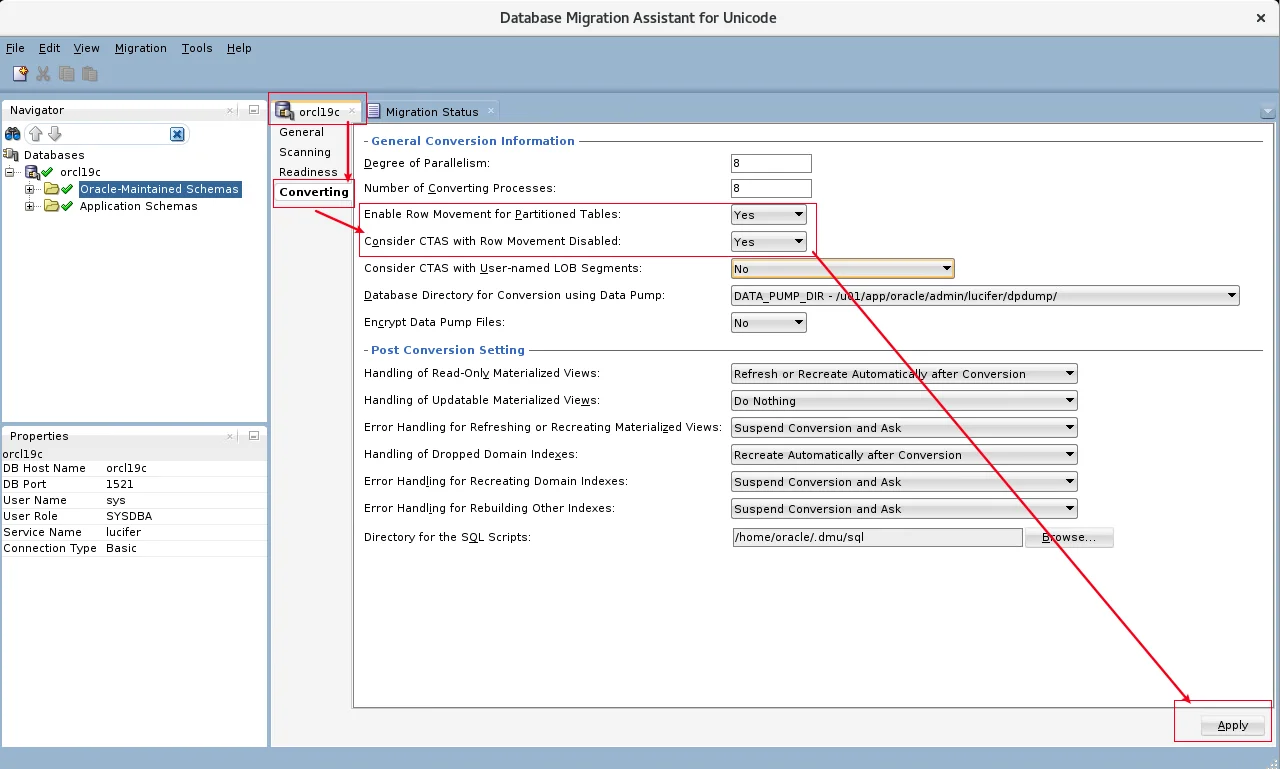Open Enable Row Movement for Partitioned Tables dropdown
The width and height of the screenshot is (1280, 769).
pyautogui.click(x=769, y=215)
